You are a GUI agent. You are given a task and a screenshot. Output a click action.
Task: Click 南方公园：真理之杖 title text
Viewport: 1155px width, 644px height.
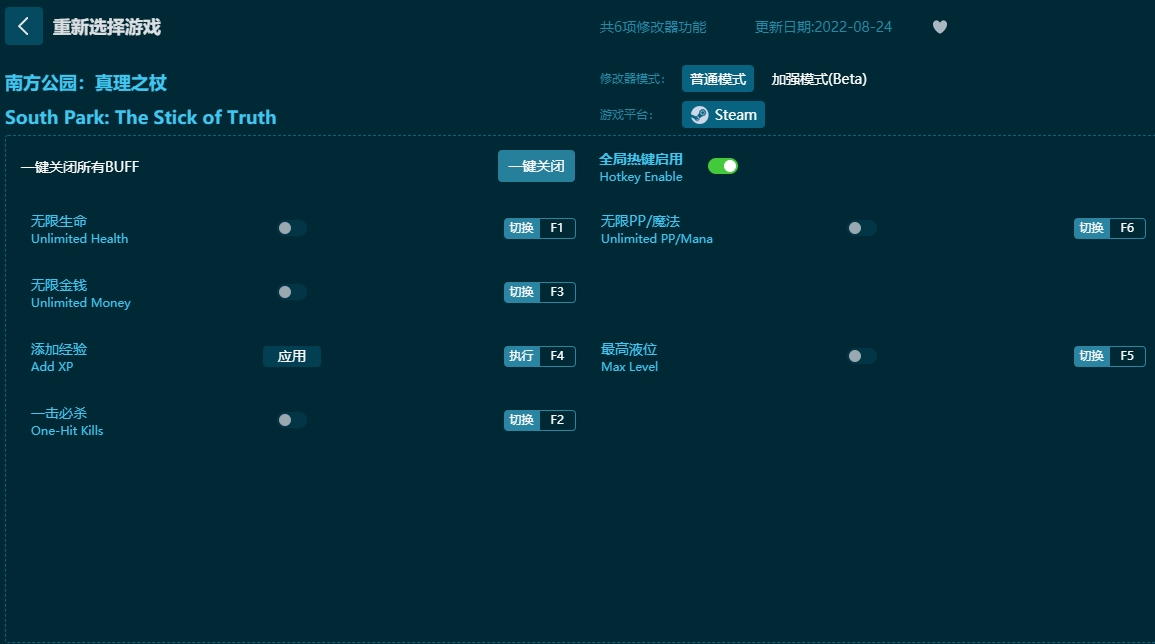tap(86, 83)
